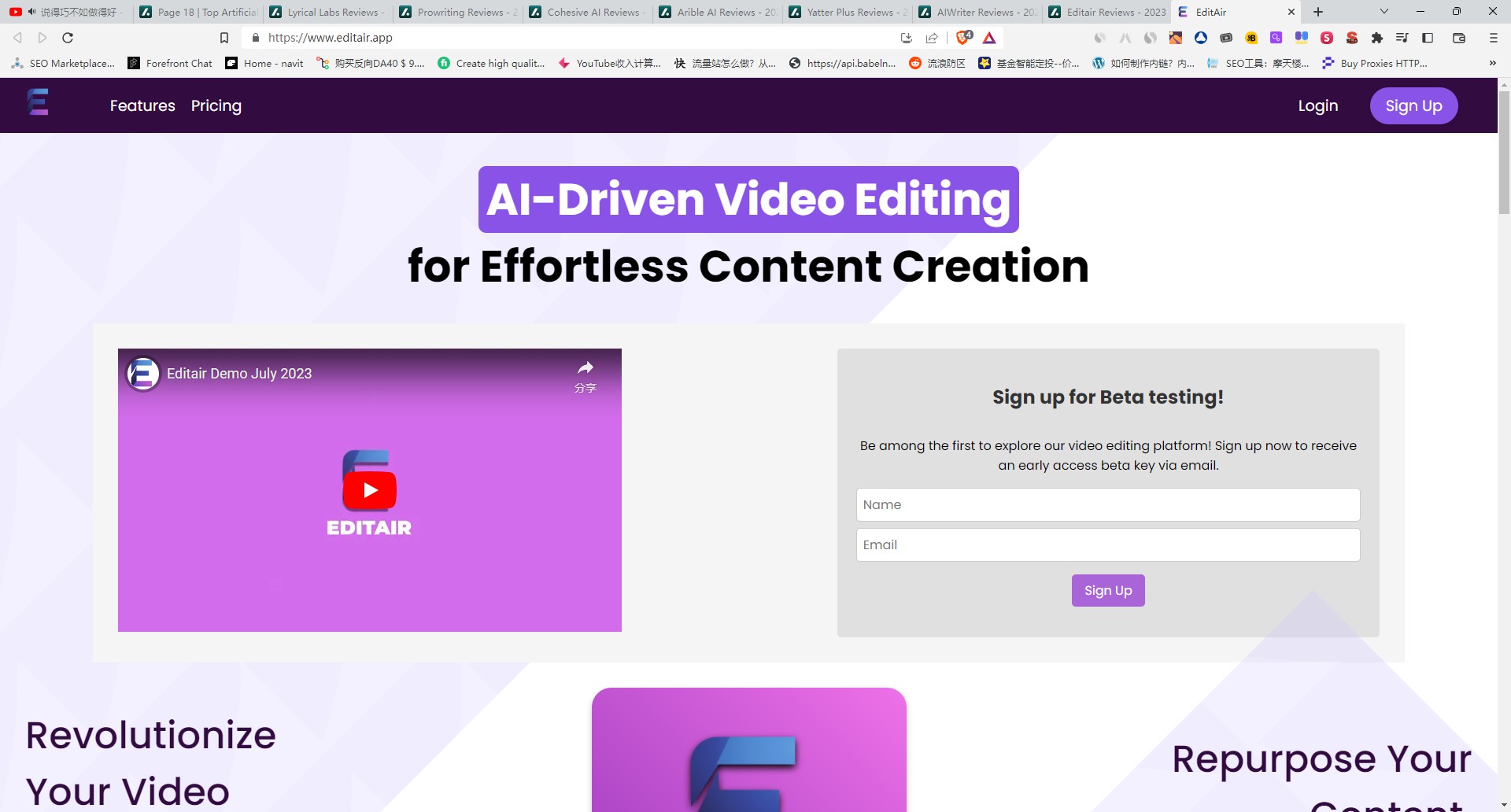Open the tab search dropdown arrow
The image size is (1511, 812).
pos(1384,12)
